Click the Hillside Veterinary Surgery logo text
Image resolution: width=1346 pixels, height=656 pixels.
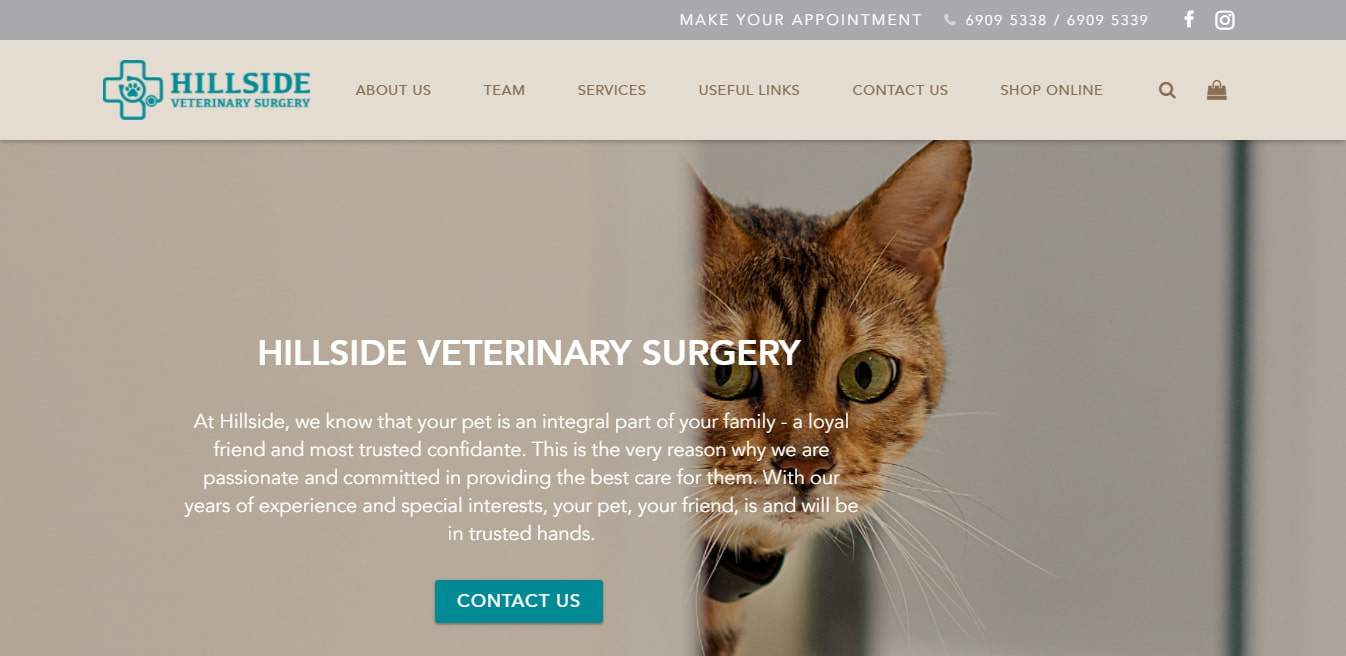click(x=240, y=89)
